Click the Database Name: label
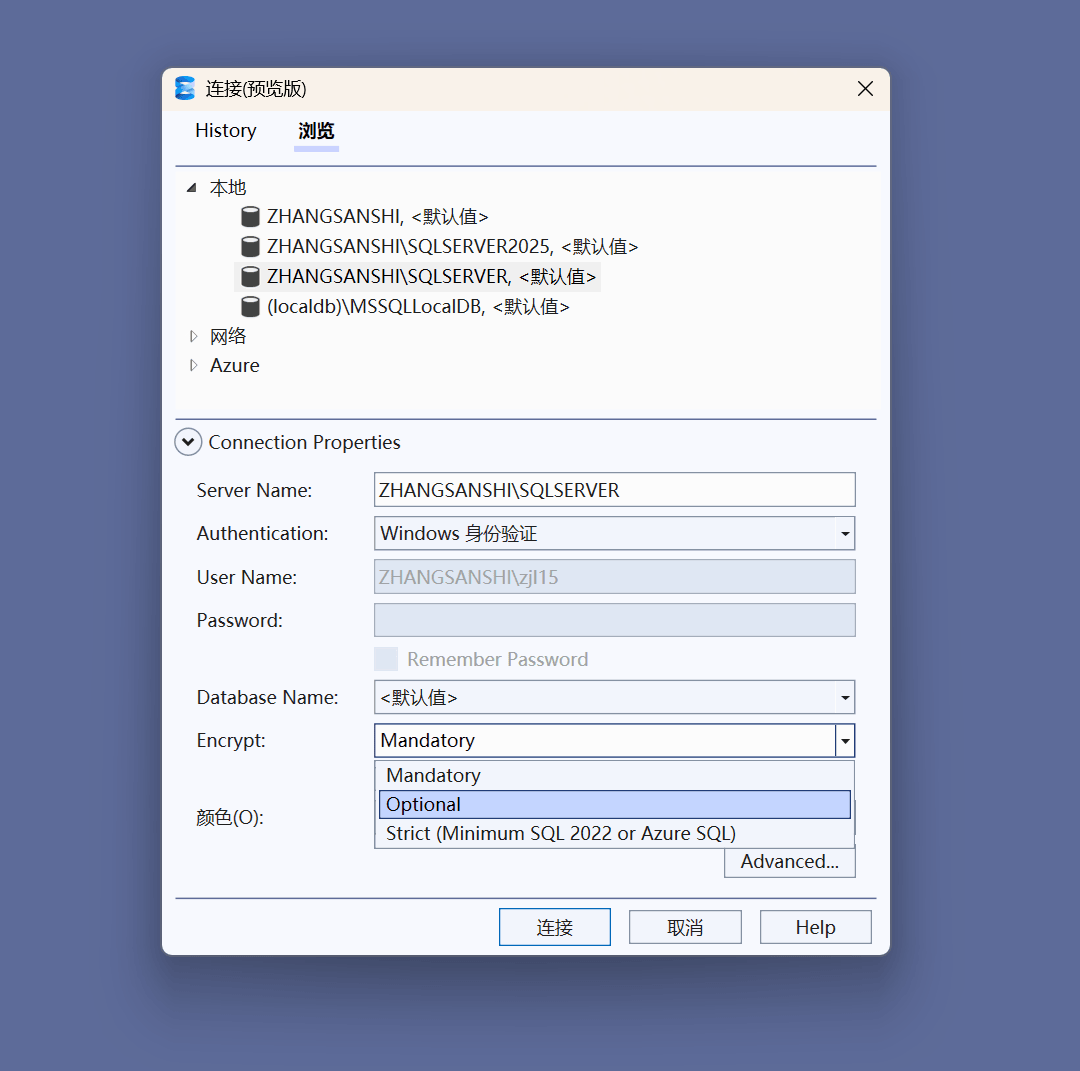The width and height of the screenshot is (1080, 1071). [267, 698]
